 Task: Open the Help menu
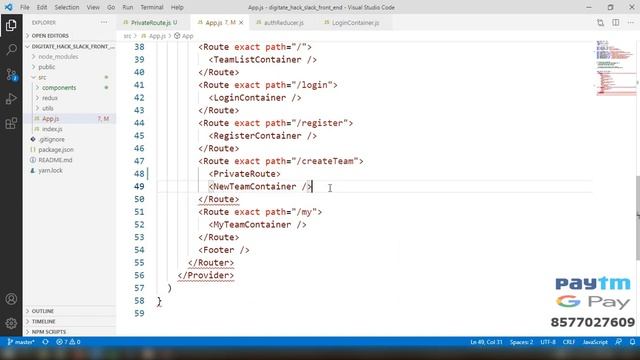177,7
